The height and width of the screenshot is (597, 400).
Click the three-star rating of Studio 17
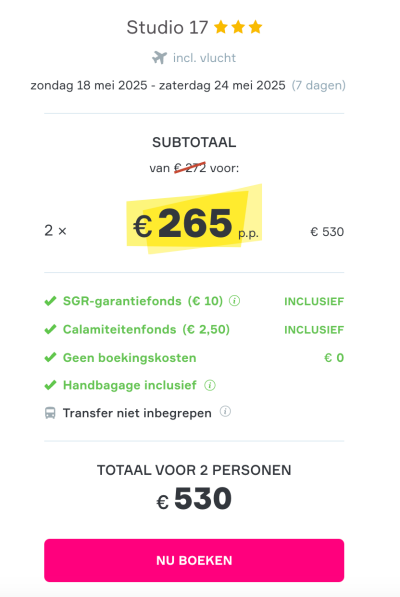click(238, 27)
